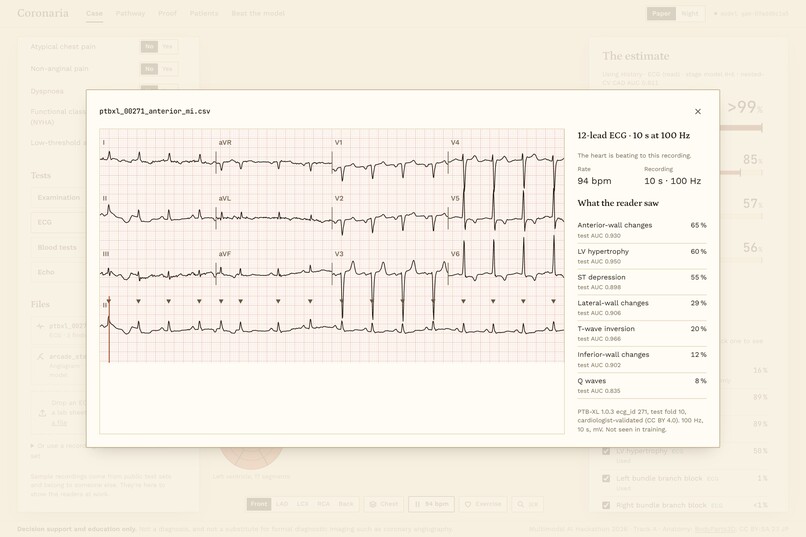
Task: Open the Blood tests section
Action: coord(59,247)
